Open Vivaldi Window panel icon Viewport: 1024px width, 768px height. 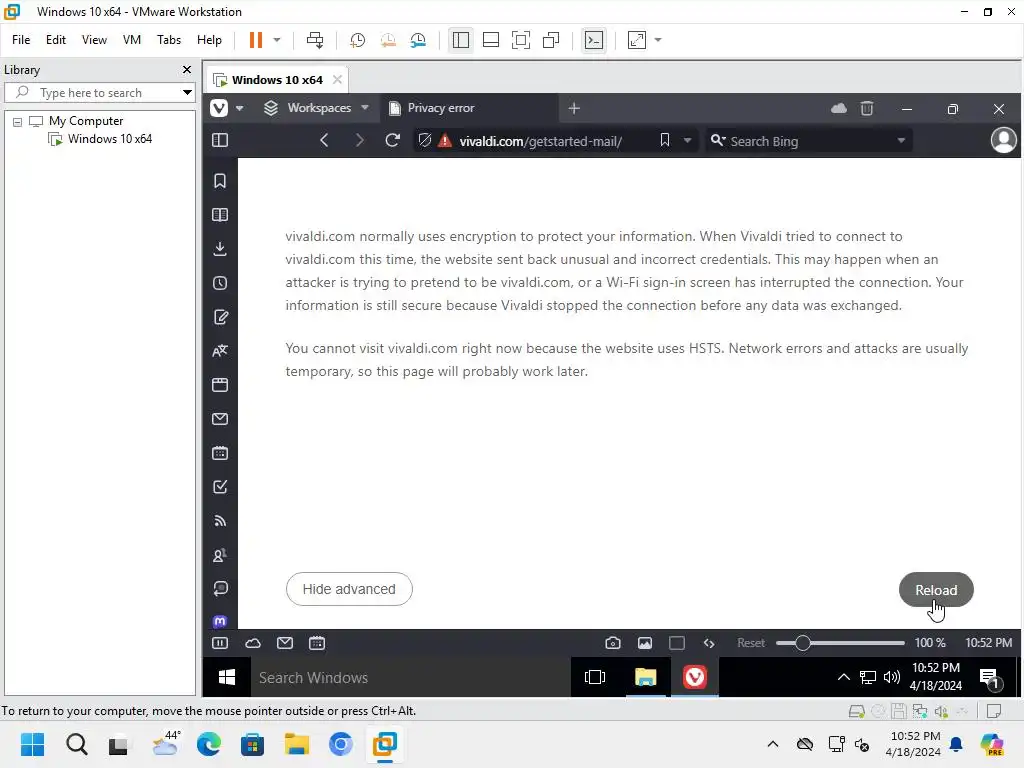coord(220,385)
